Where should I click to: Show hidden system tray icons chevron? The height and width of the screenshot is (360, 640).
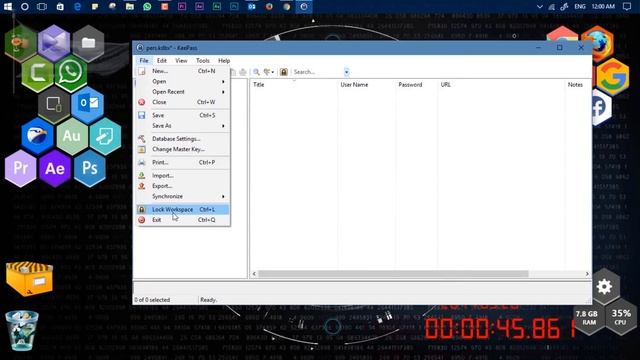(540, 7)
